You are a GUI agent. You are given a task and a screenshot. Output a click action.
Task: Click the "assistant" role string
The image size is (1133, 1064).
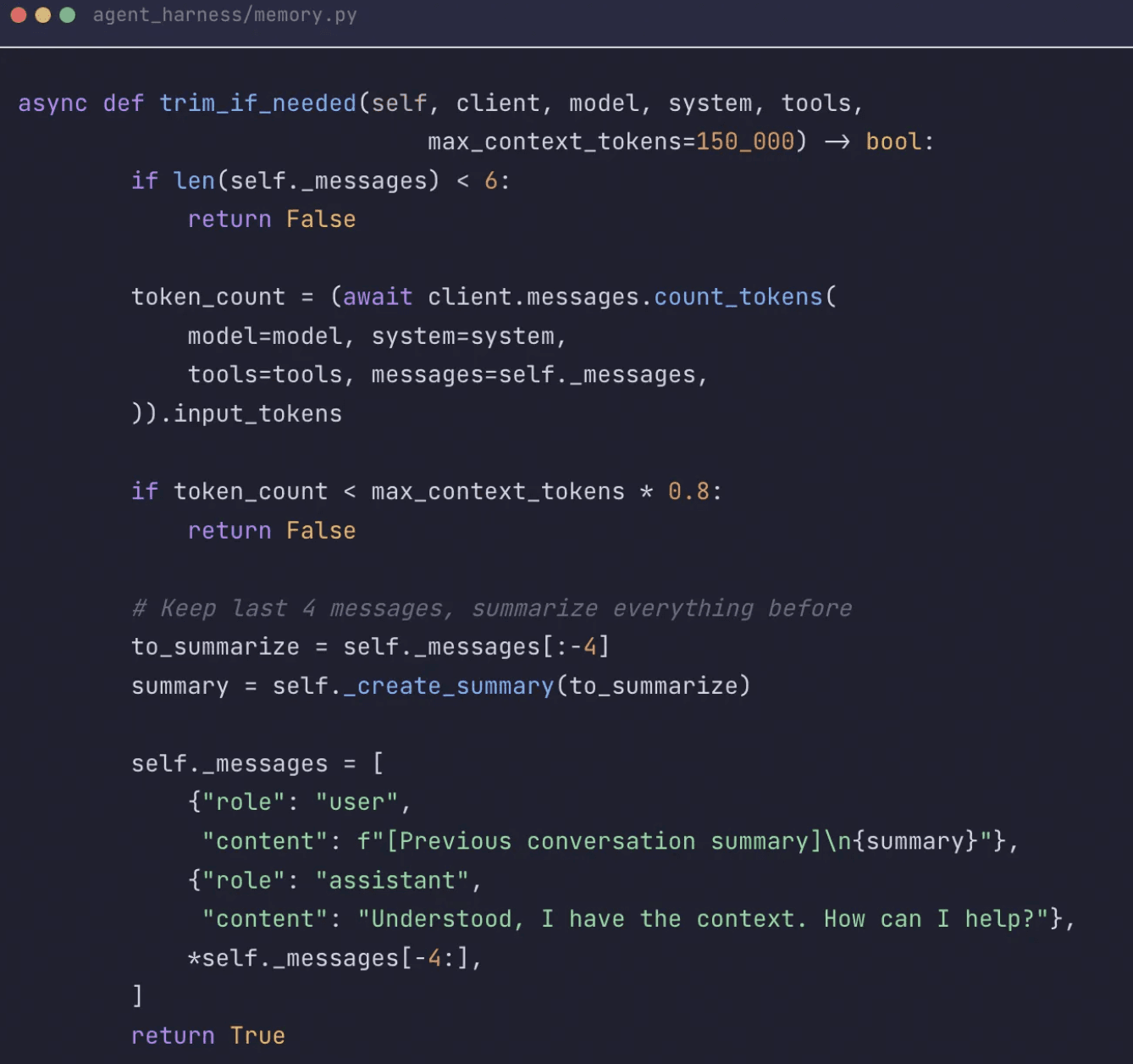[392, 880]
